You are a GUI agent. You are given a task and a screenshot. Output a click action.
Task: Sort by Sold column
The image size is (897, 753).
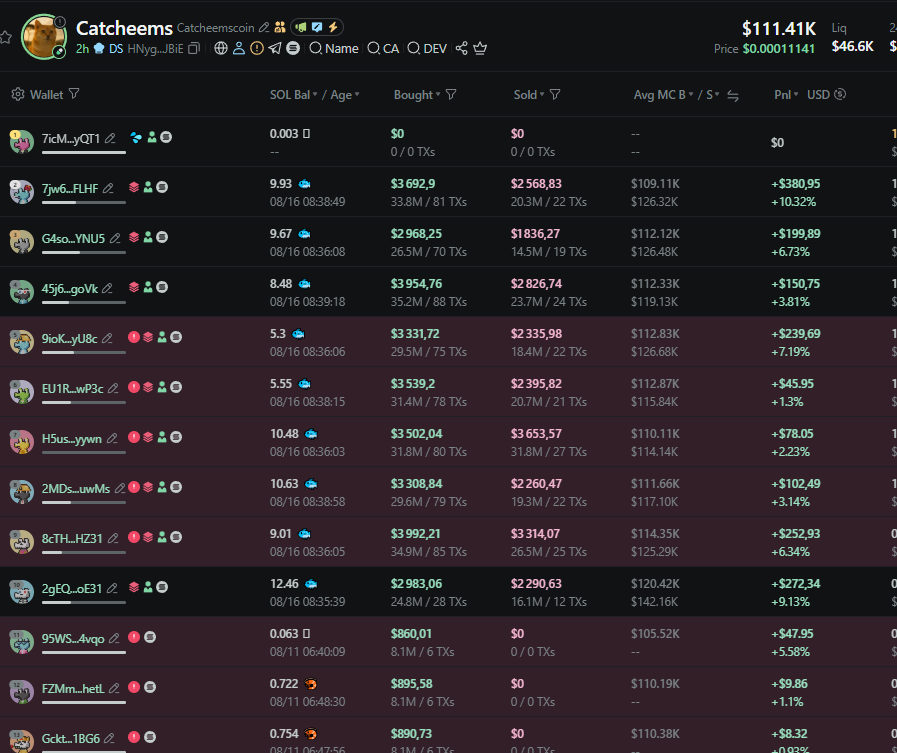(529, 95)
